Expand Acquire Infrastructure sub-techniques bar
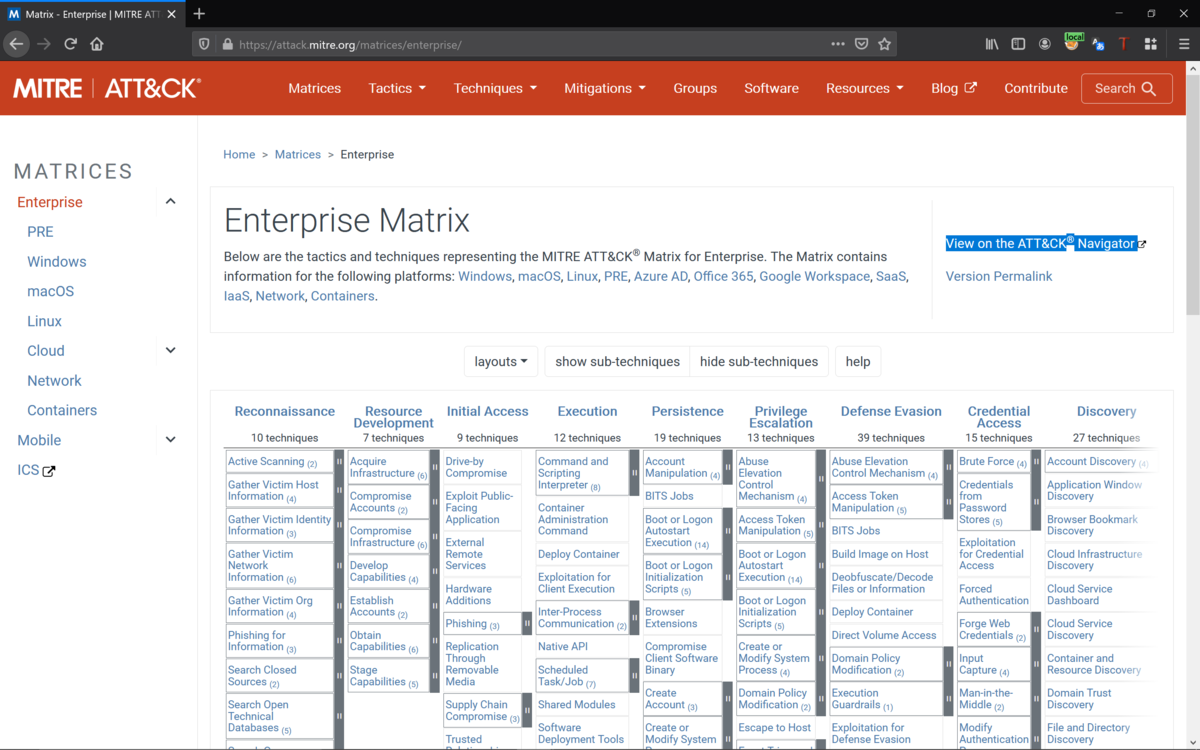Screen dimensions: 1200x750 click(x=434, y=468)
